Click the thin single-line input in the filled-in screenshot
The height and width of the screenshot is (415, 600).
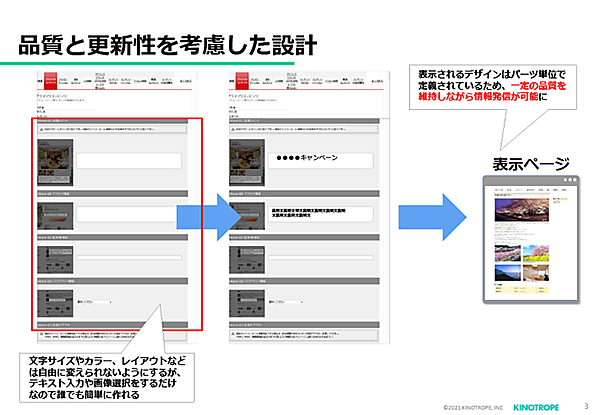(320, 258)
